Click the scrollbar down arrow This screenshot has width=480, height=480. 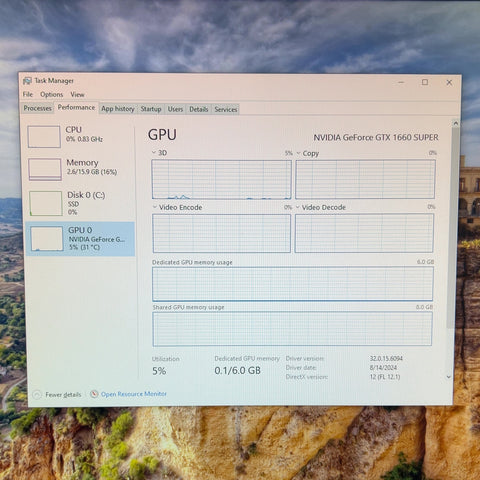[449, 377]
